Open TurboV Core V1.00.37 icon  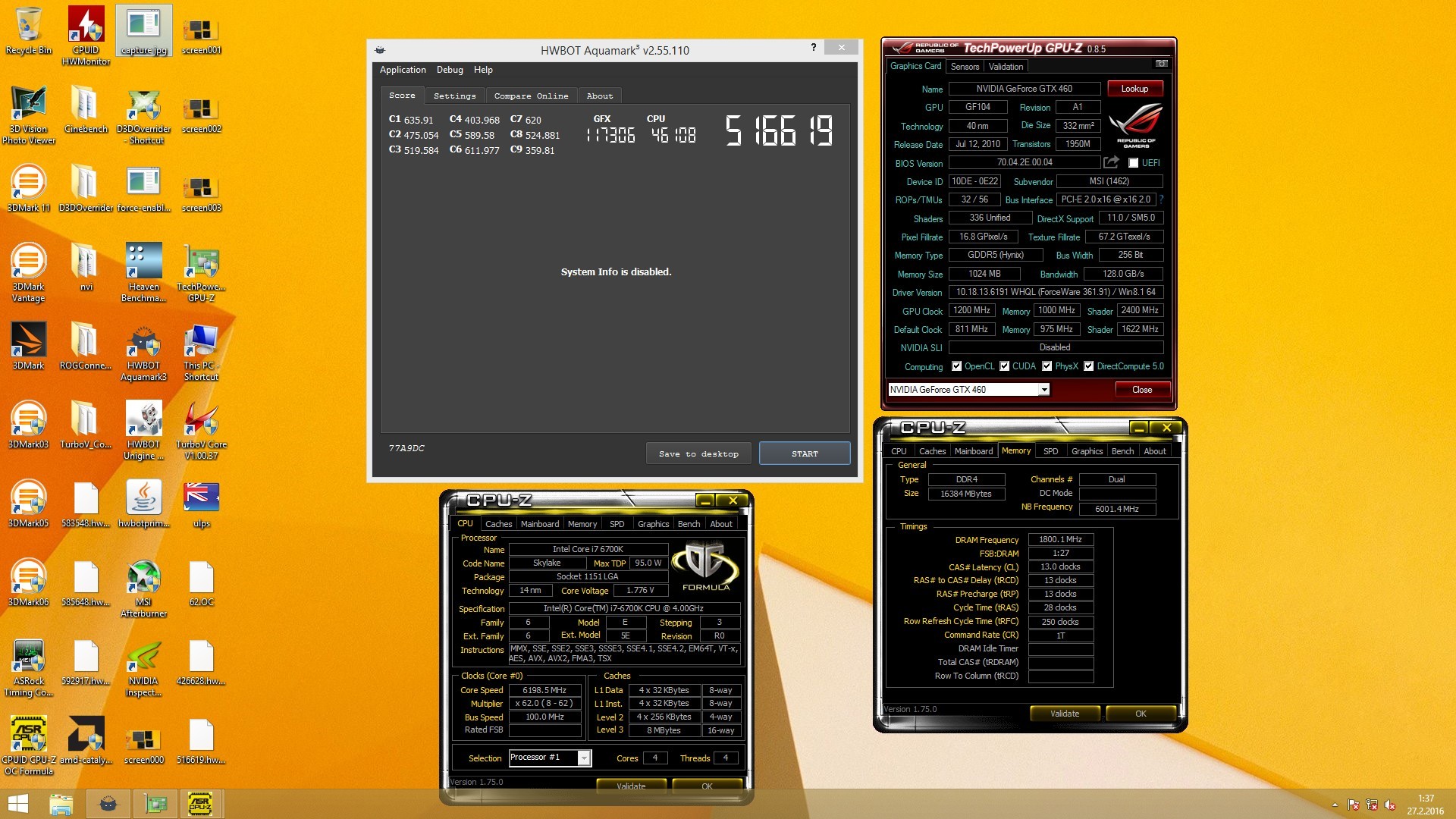[201, 430]
